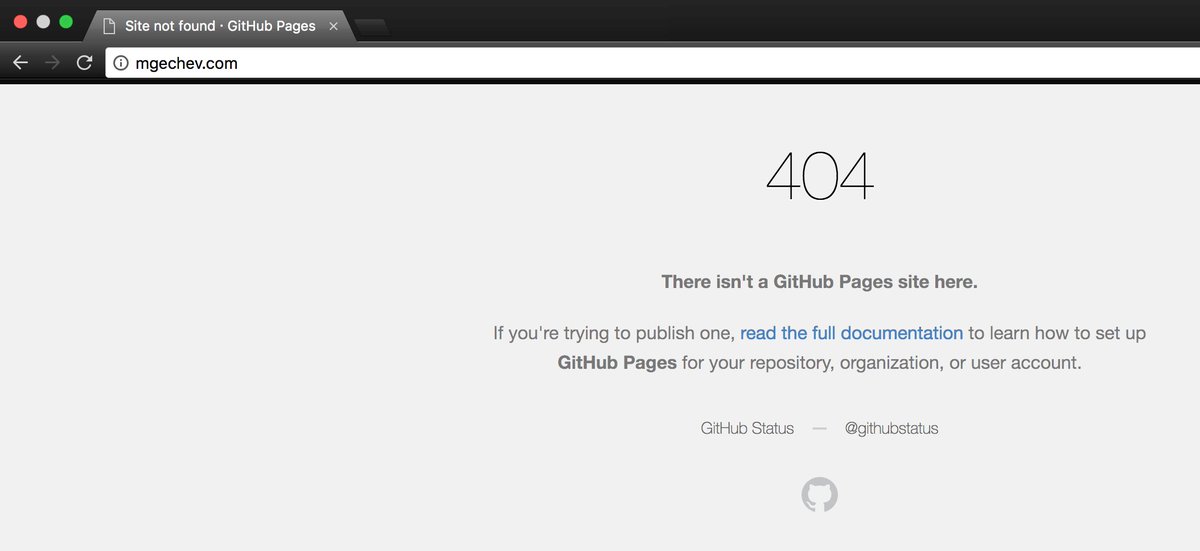1200x551 pixels.
Task: Focus the address bar showing mgechev.com
Action: pyautogui.click(x=653, y=63)
